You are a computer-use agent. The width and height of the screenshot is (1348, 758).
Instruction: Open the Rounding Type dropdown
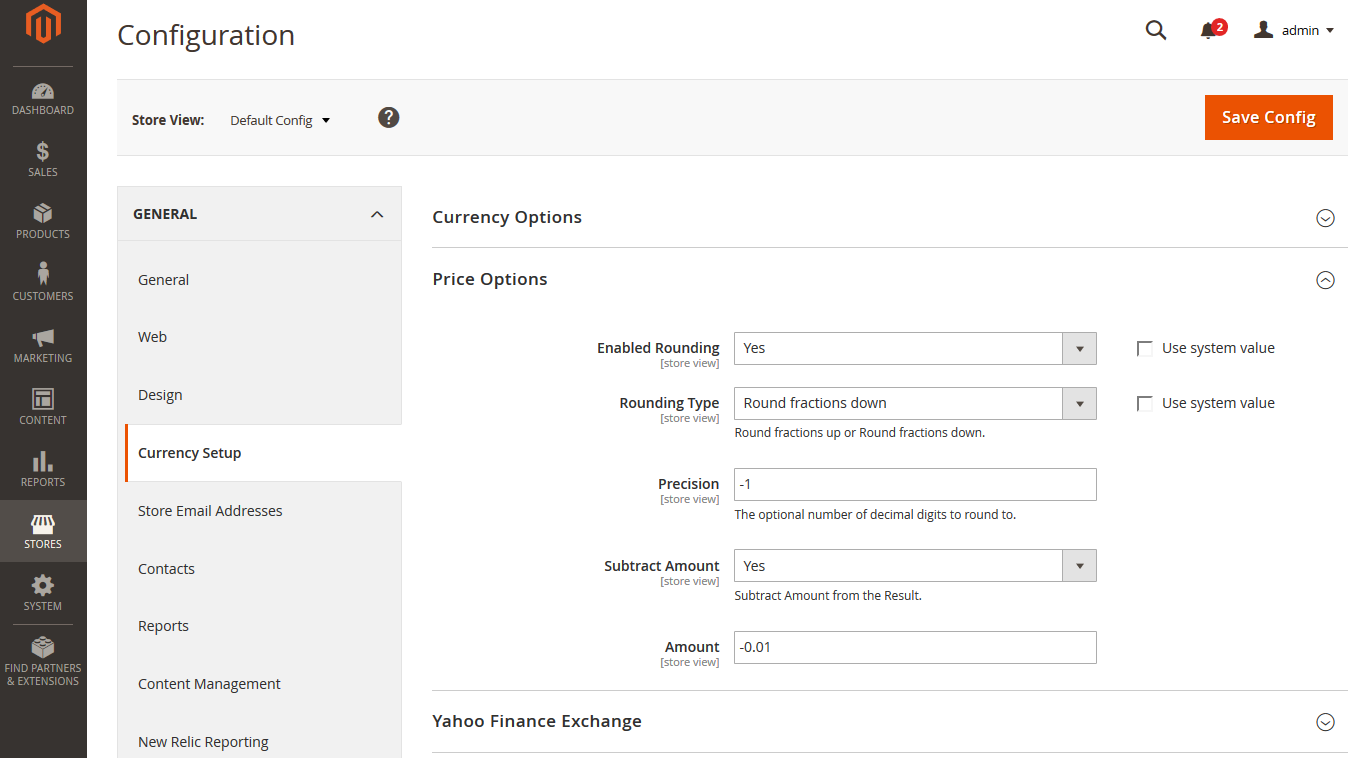click(915, 403)
